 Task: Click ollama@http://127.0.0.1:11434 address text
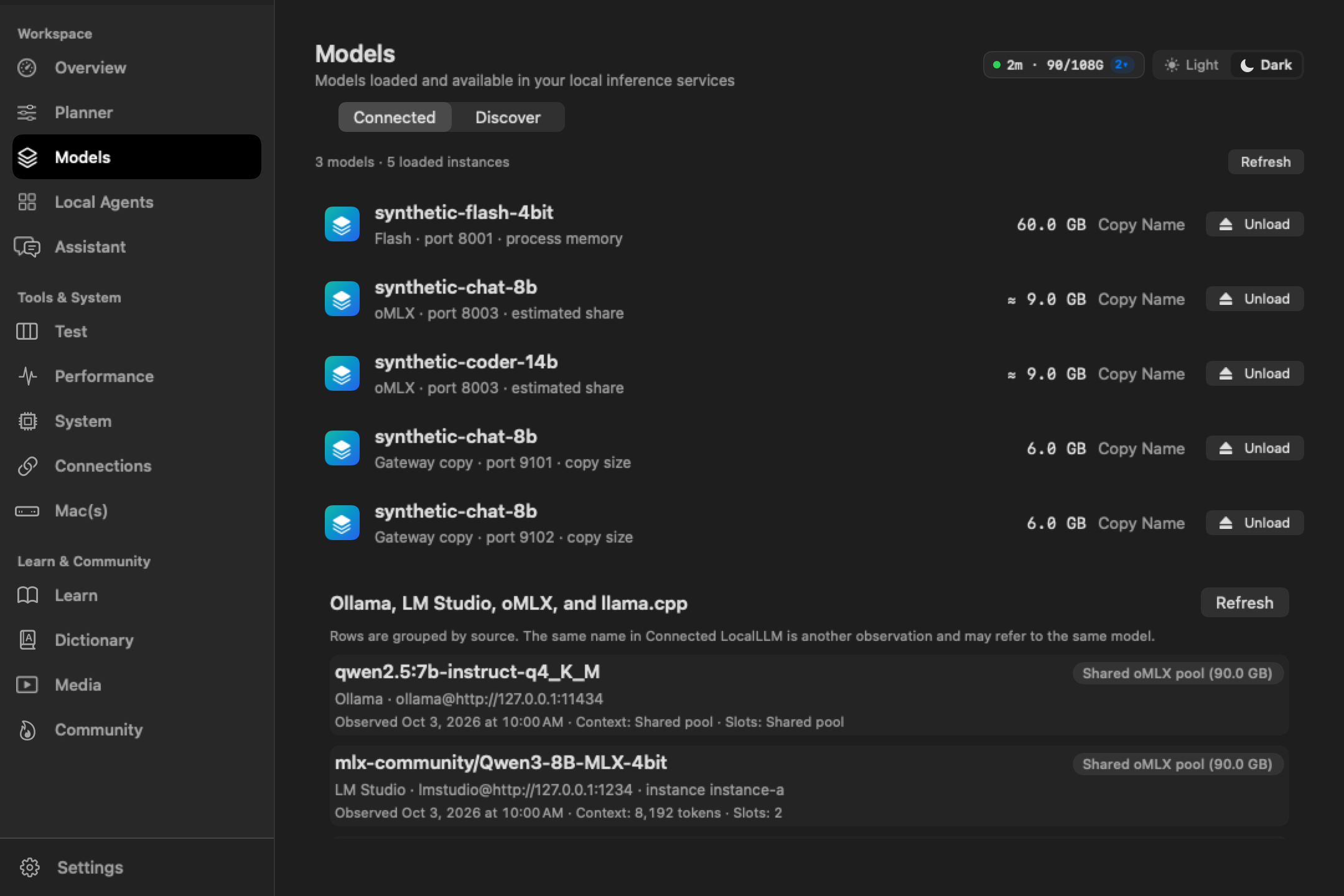[x=499, y=699]
